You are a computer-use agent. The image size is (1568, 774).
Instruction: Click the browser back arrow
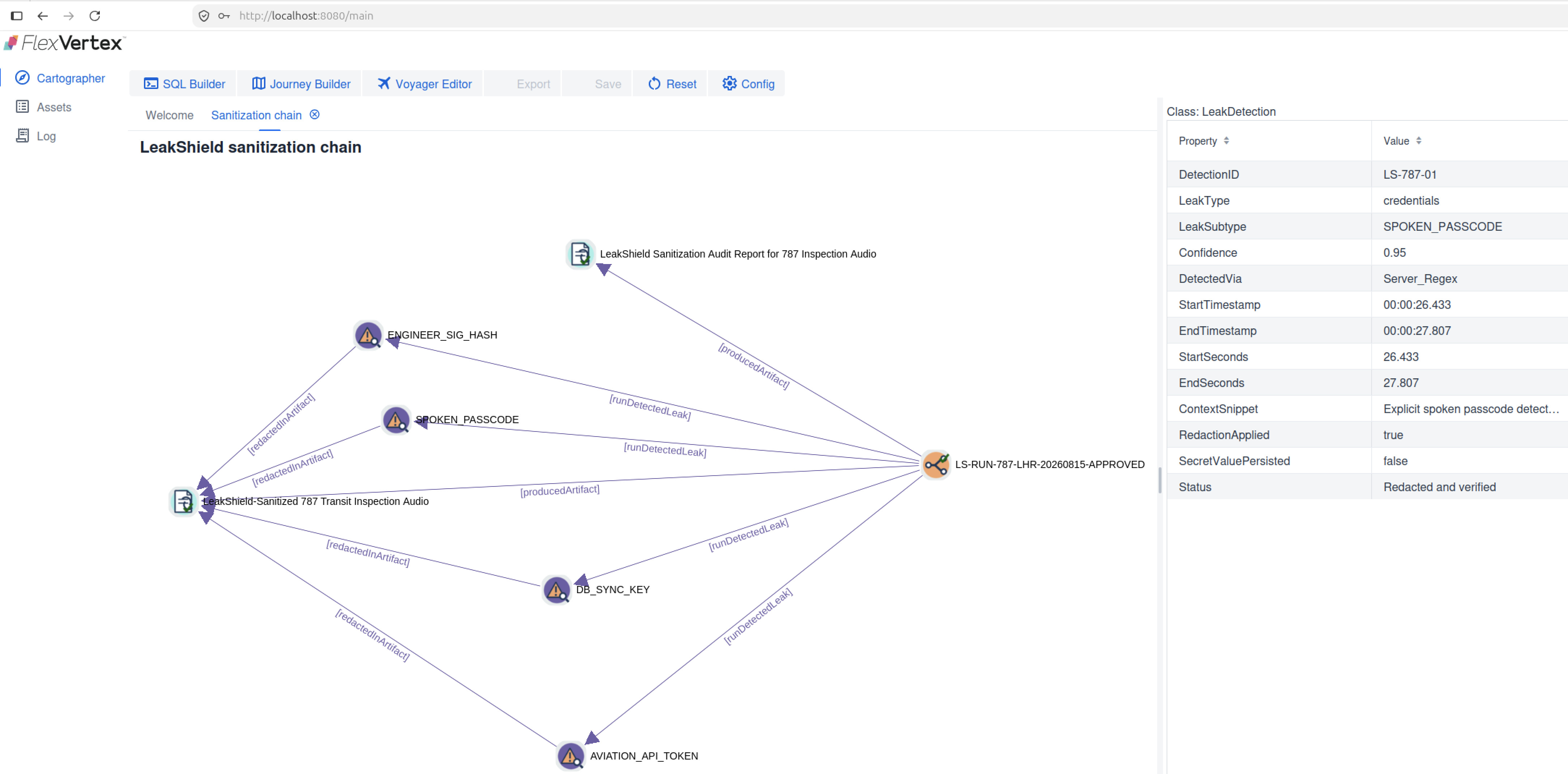[43, 16]
